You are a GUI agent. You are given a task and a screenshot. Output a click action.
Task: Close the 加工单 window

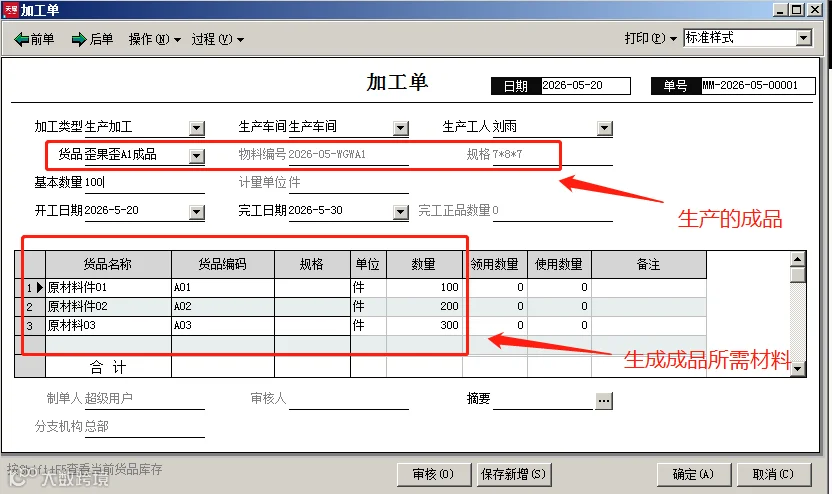pyautogui.click(x=815, y=10)
